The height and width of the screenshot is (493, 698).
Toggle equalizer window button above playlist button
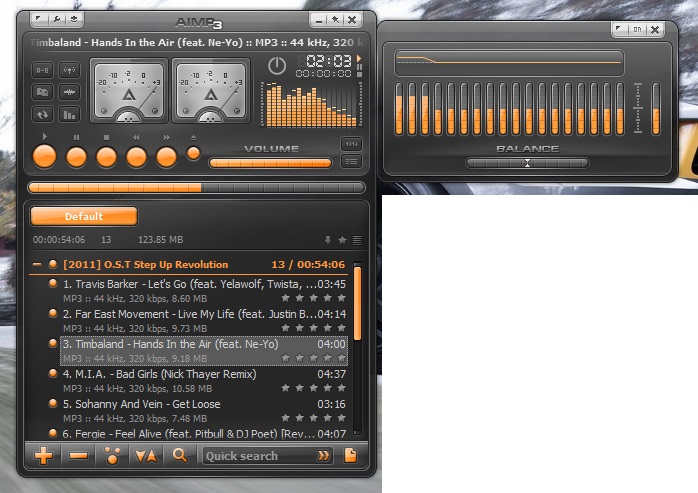(x=351, y=144)
